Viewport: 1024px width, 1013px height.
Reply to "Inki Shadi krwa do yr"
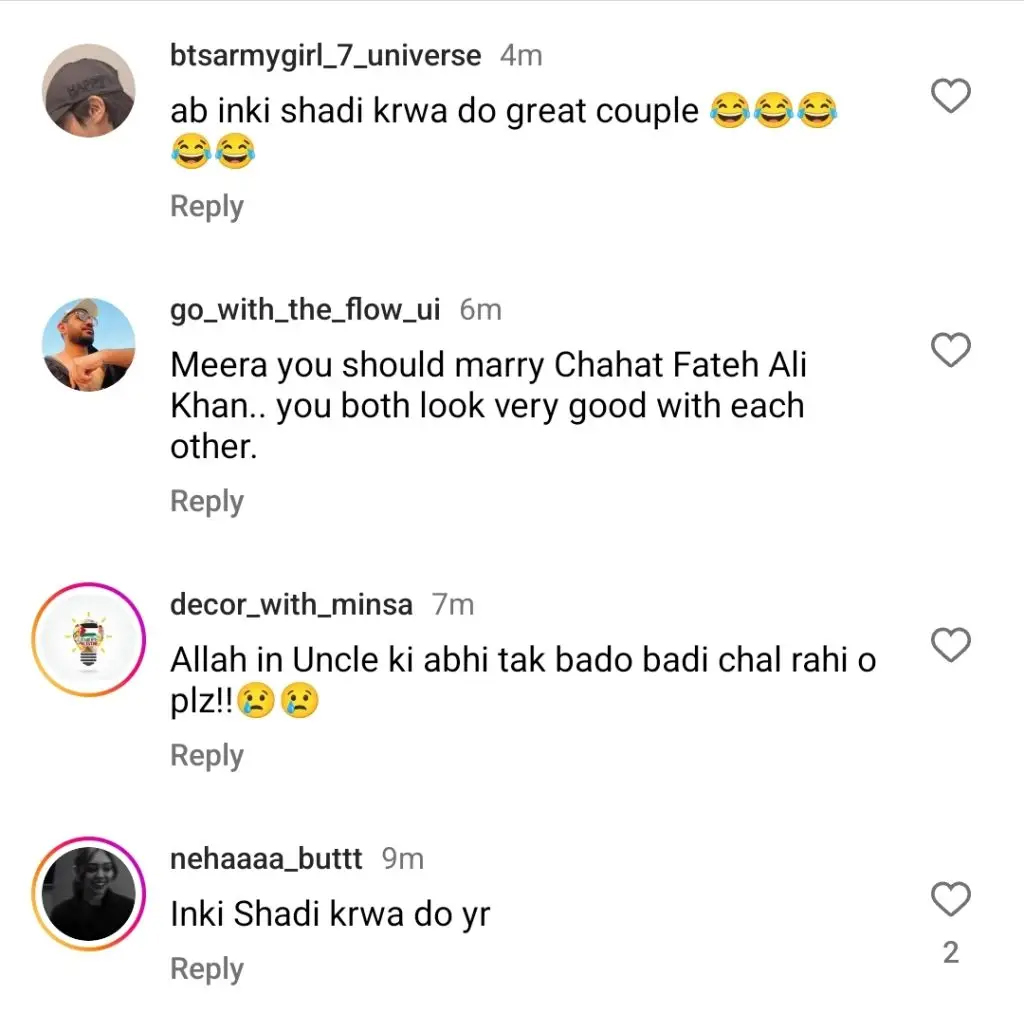coord(207,969)
